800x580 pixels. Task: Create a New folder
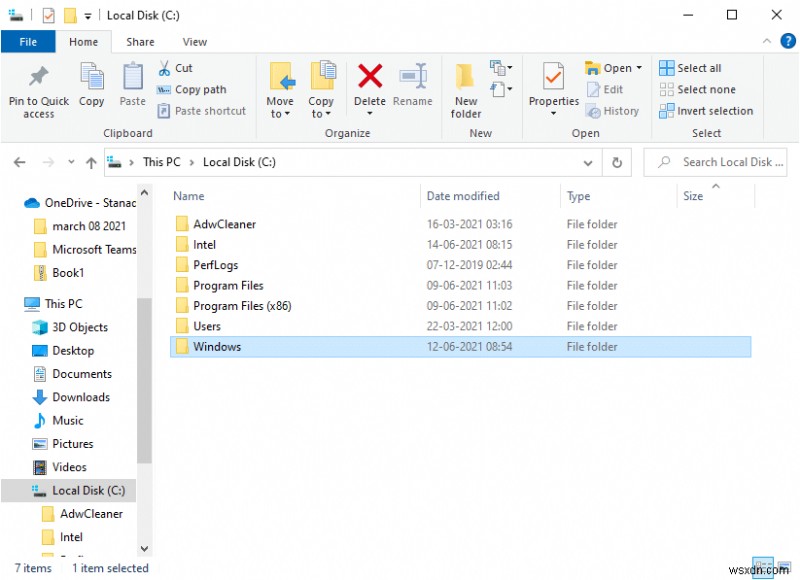pyautogui.click(x=466, y=91)
